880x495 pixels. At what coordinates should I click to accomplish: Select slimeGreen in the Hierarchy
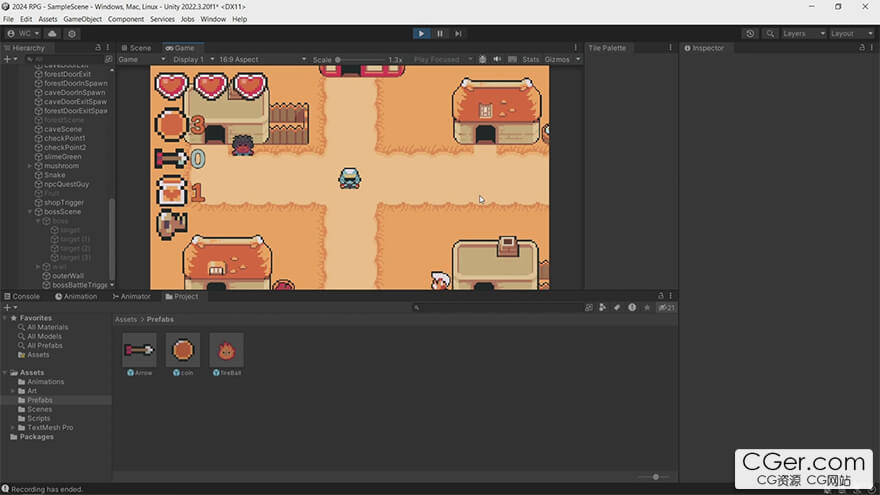coord(62,157)
